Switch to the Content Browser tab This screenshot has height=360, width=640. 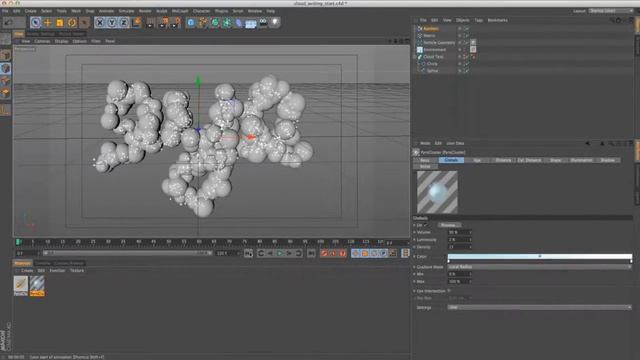coord(69,263)
